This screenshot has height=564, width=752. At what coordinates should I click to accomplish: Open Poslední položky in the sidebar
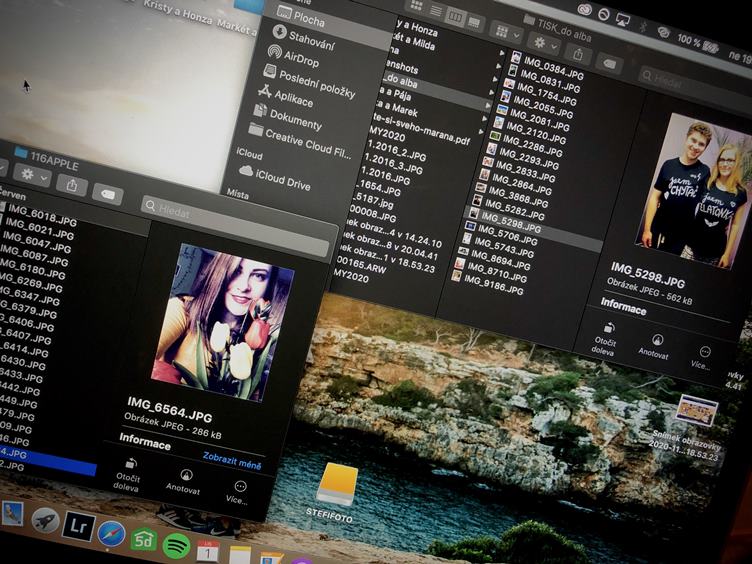(318, 83)
